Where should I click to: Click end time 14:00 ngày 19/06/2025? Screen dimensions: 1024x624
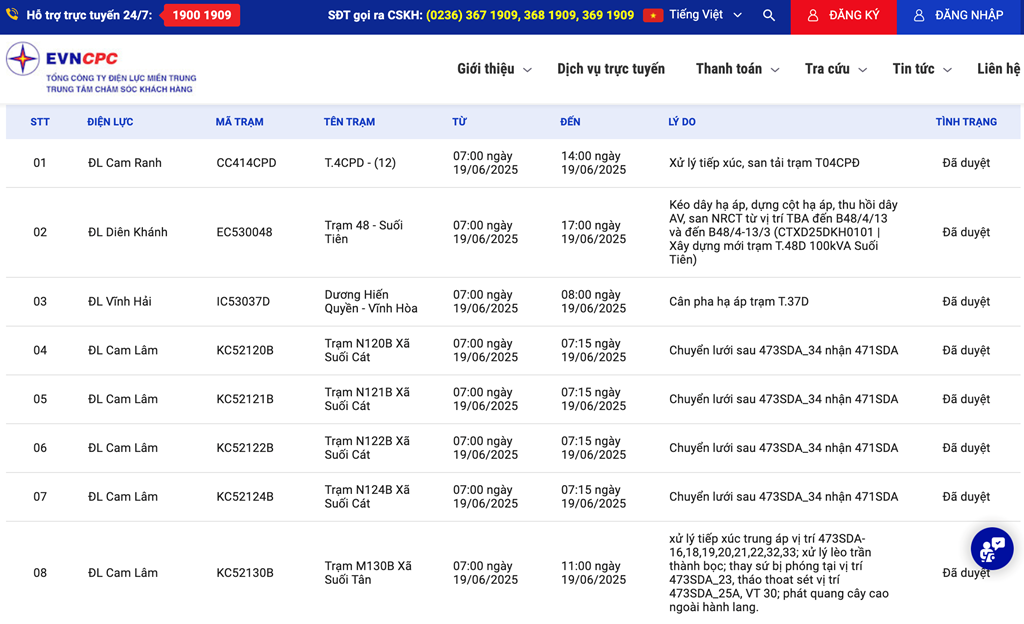(x=594, y=163)
